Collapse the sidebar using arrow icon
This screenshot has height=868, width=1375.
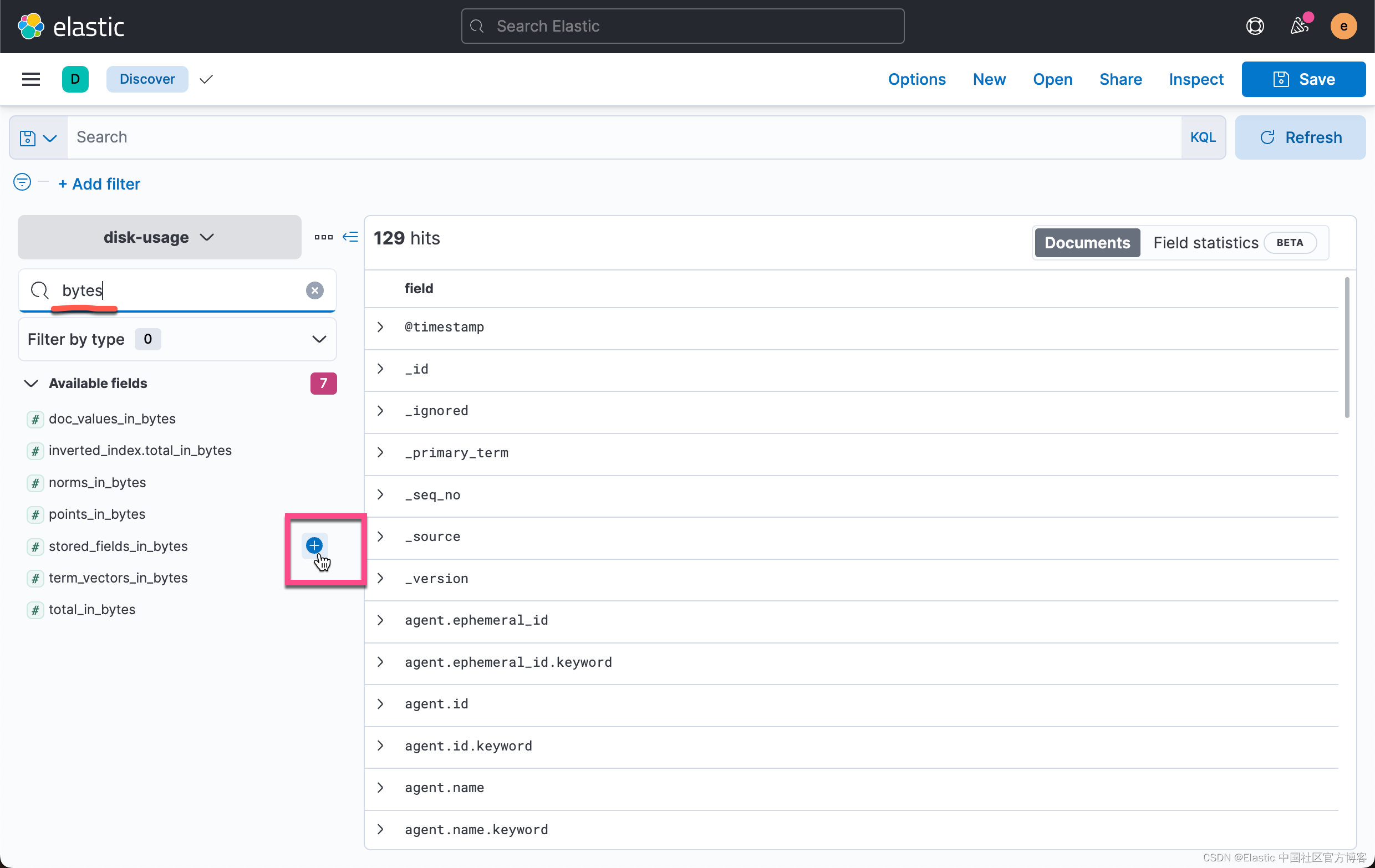[x=350, y=237]
